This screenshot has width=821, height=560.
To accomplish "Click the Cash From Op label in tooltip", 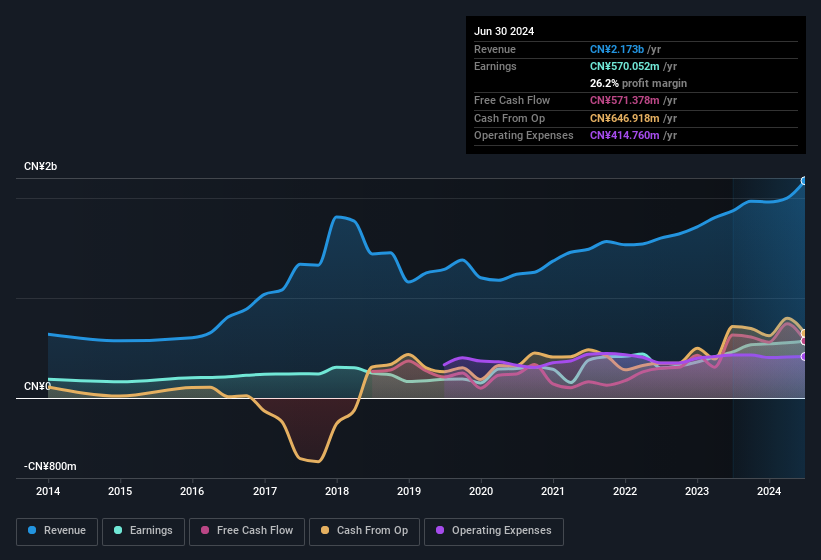I will pos(509,118).
